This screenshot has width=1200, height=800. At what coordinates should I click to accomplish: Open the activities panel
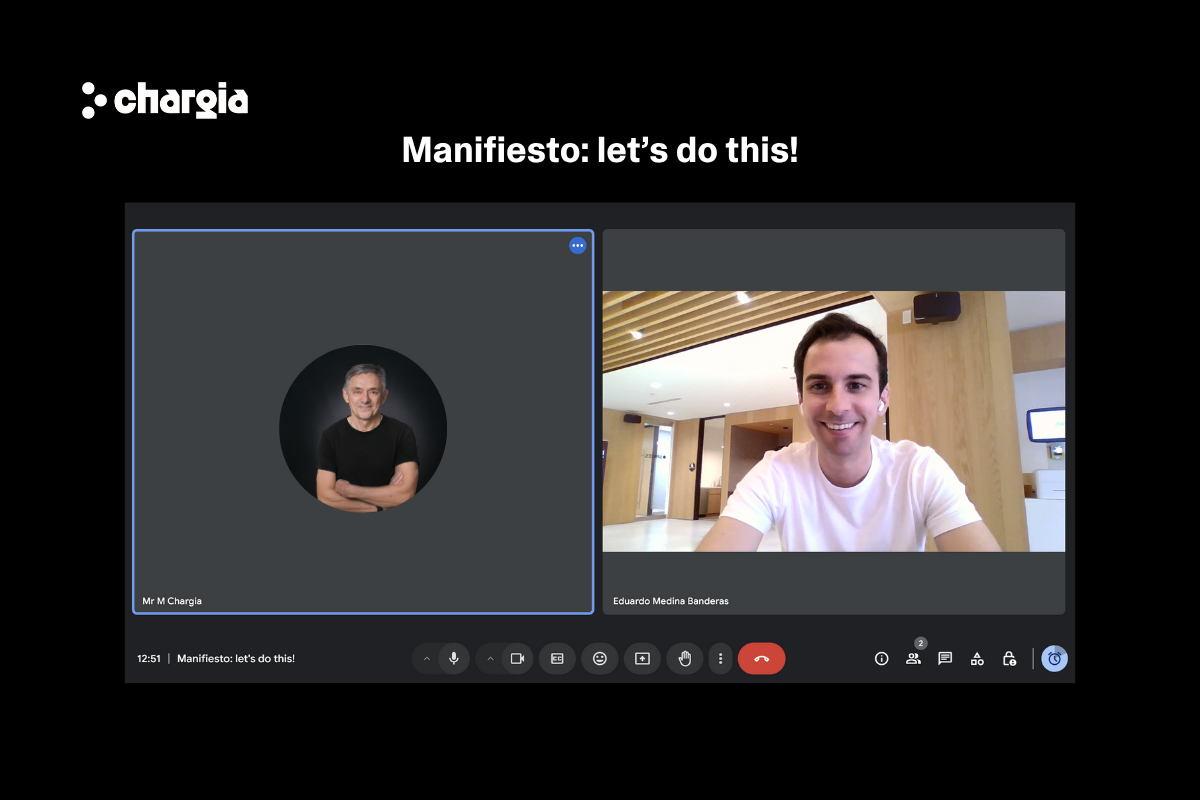coord(977,658)
